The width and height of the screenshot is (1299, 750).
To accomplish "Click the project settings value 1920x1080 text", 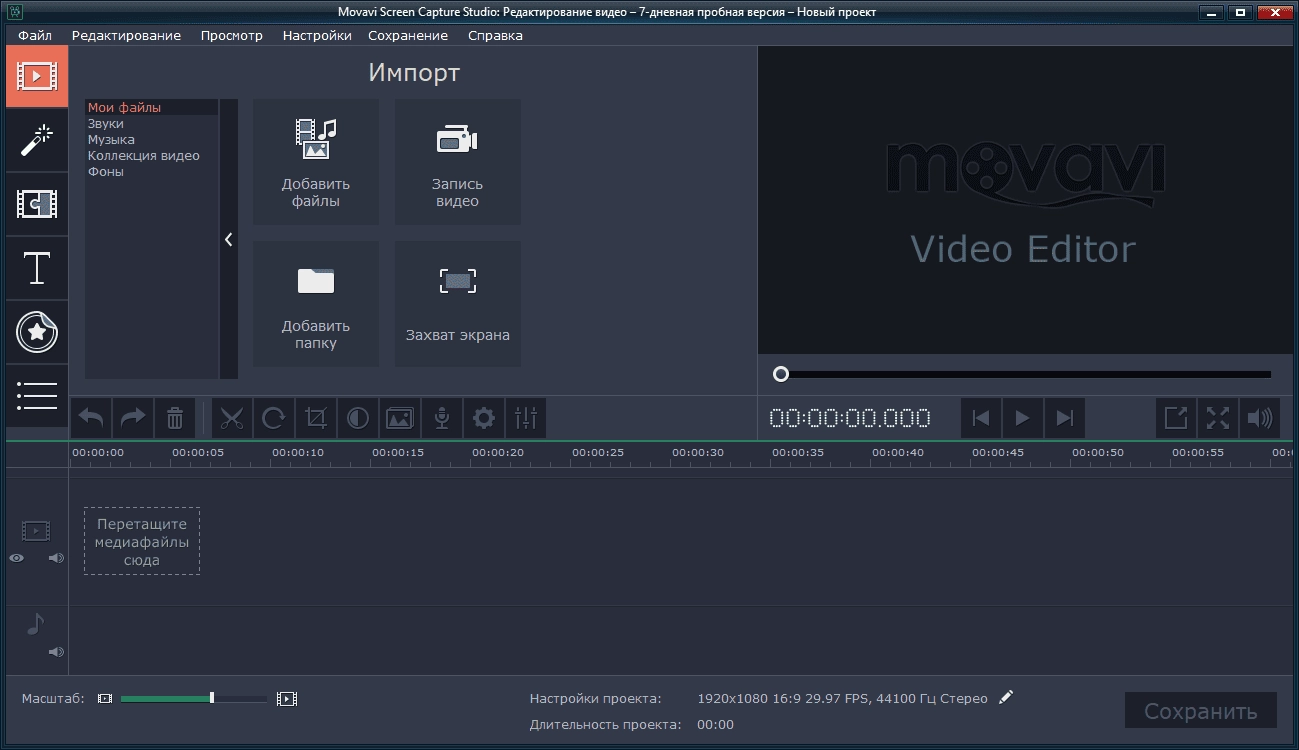I will (842, 698).
